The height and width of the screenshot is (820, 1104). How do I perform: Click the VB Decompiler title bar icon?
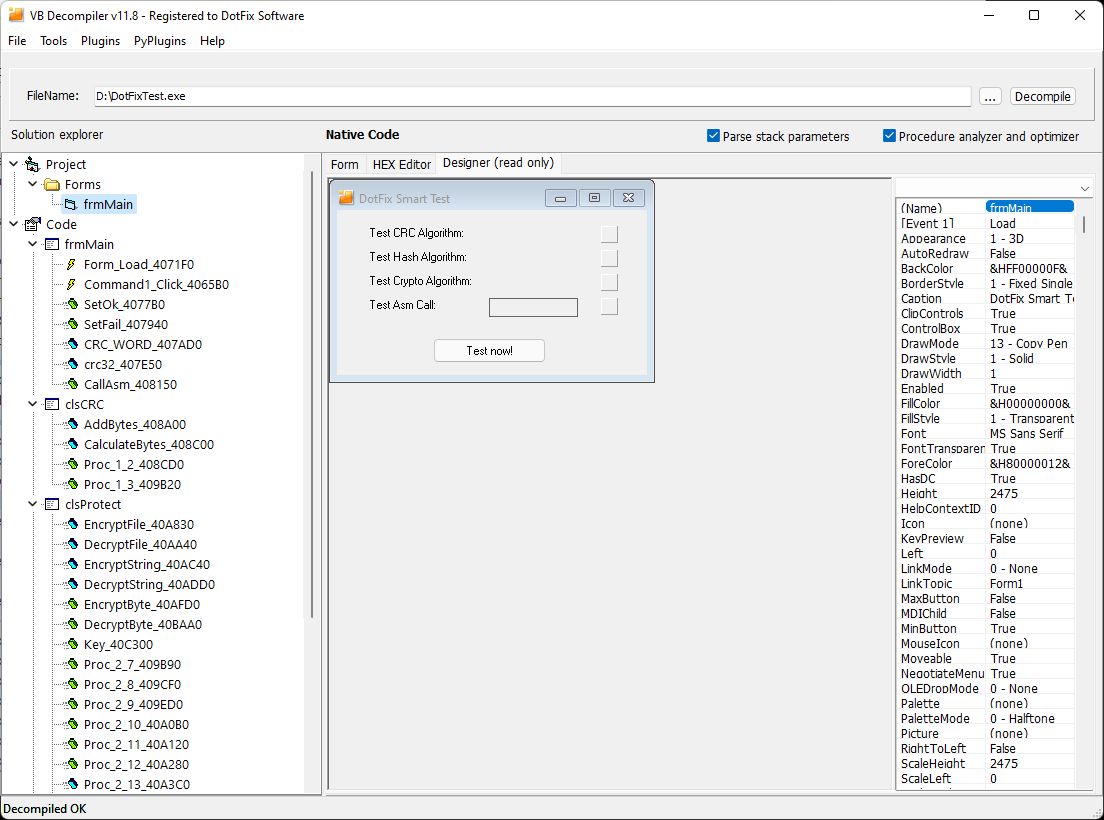[15, 15]
